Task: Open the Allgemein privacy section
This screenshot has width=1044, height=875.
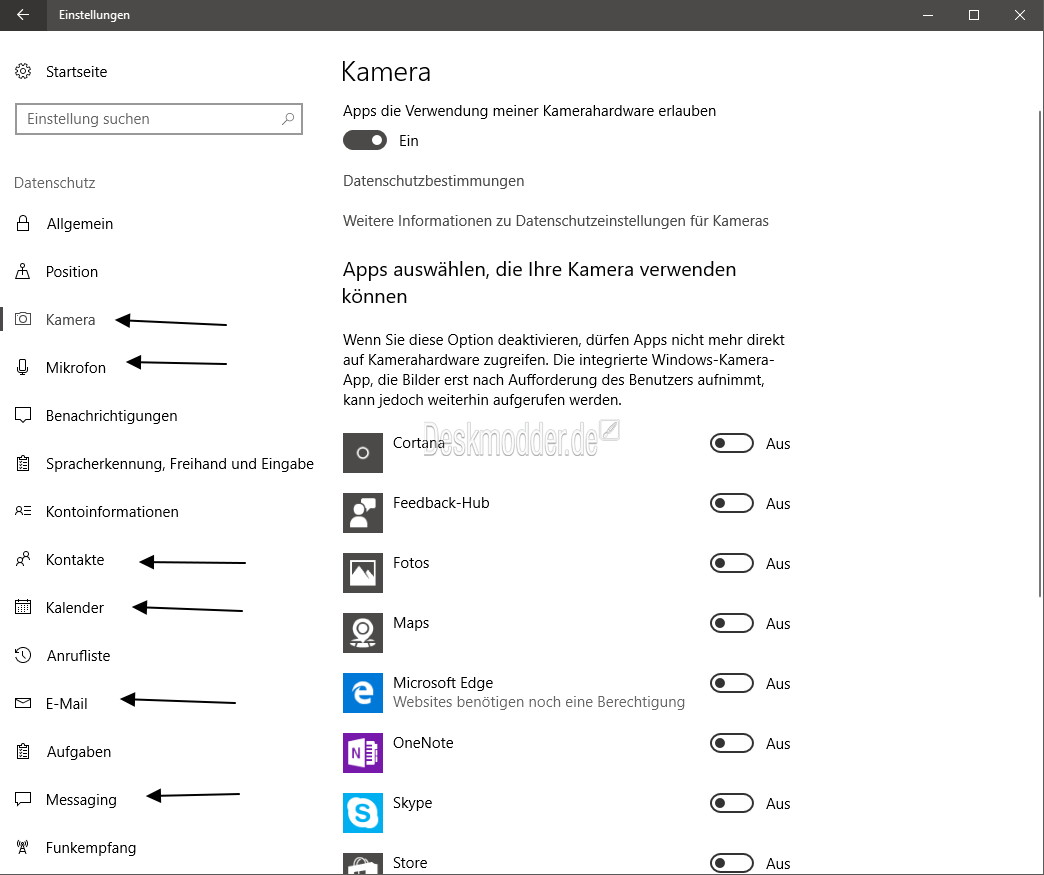Action: tap(80, 224)
